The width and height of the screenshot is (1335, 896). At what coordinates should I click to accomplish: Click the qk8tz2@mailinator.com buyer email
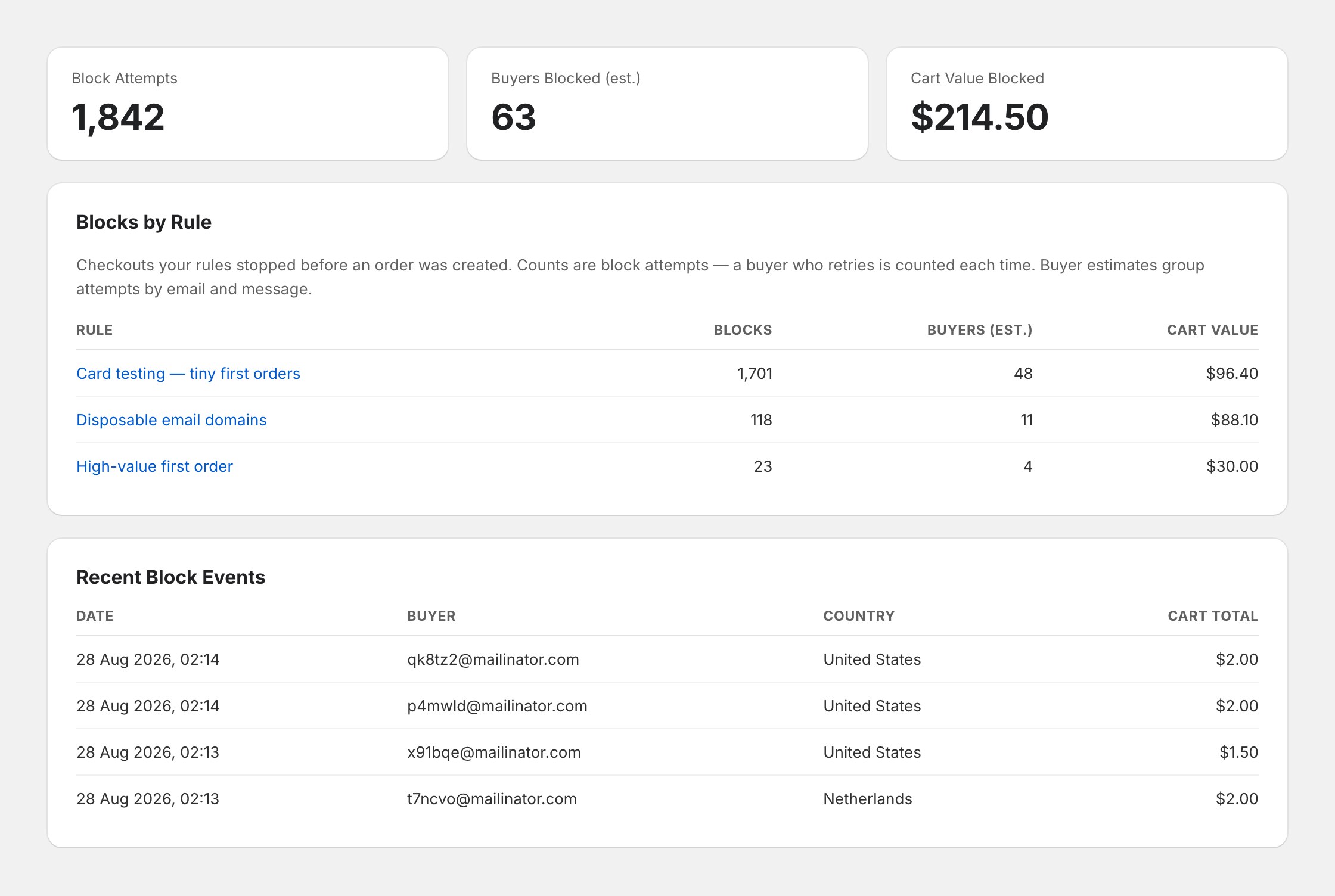coord(493,659)
